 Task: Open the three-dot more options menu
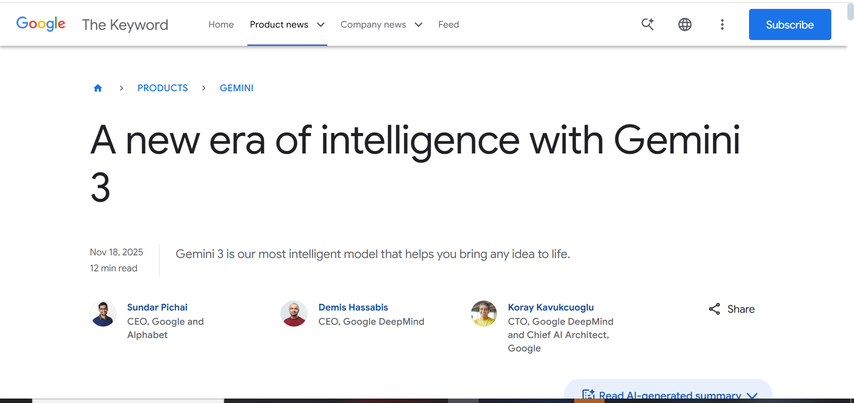coord(722,24)
